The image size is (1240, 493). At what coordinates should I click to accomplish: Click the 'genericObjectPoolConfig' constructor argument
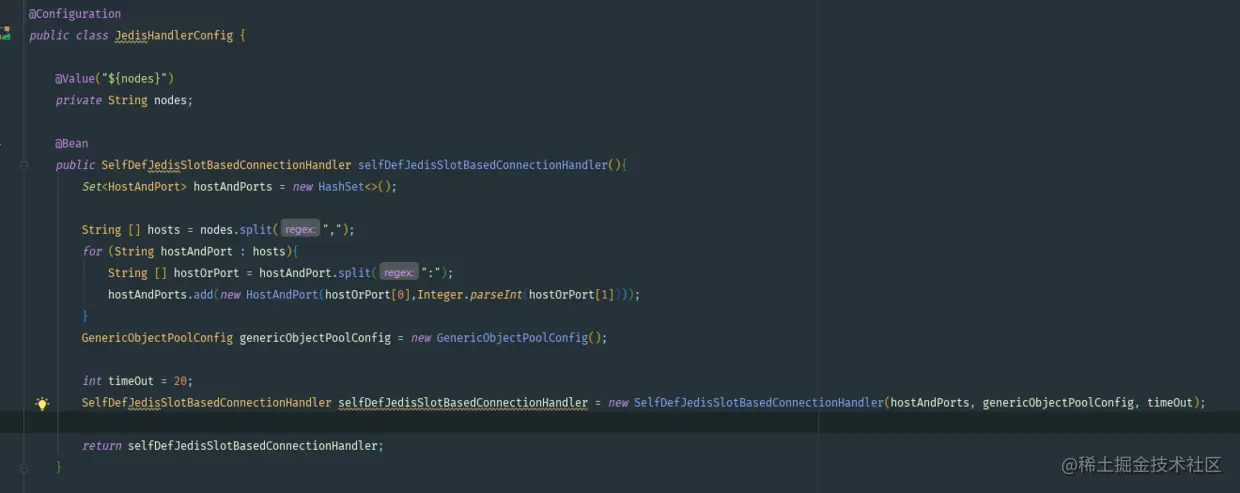[x=1058, y=403]
